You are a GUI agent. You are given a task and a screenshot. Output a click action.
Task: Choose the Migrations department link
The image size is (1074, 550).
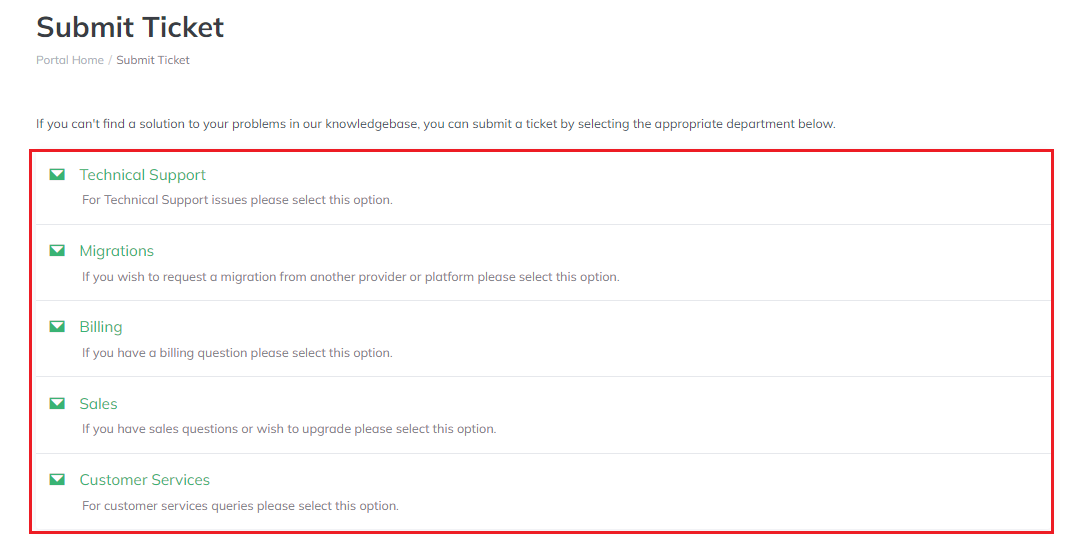coord(116,251)
